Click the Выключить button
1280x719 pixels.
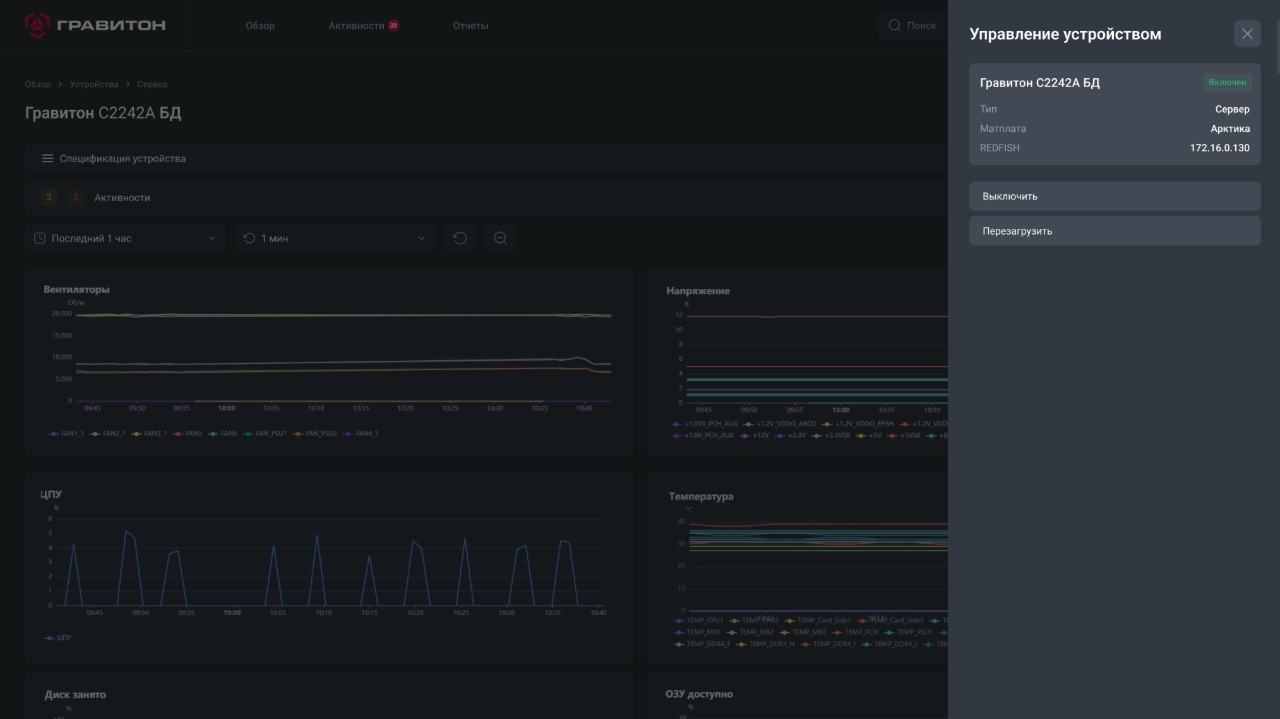pyautogui.click(x=1114, y=196)
